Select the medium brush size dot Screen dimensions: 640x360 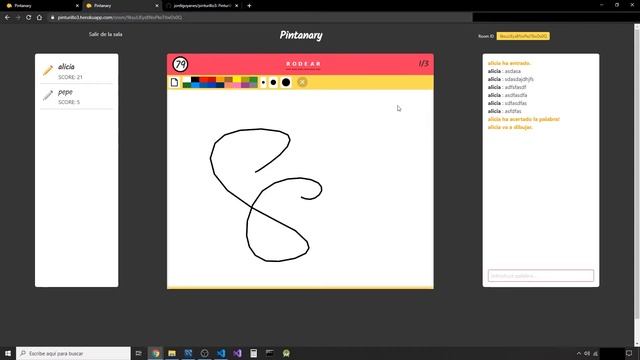pos(273,82)
